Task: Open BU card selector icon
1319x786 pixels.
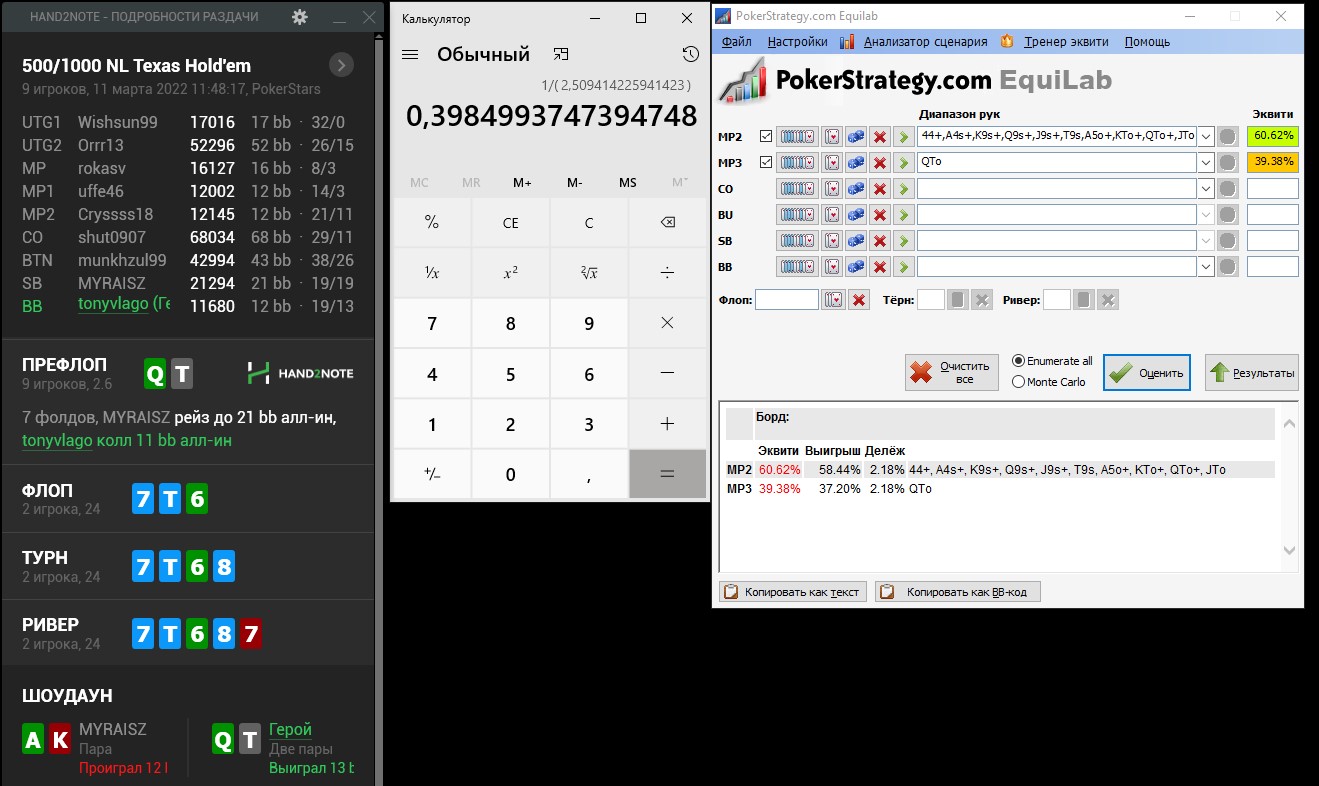Action: coord(831,214)
